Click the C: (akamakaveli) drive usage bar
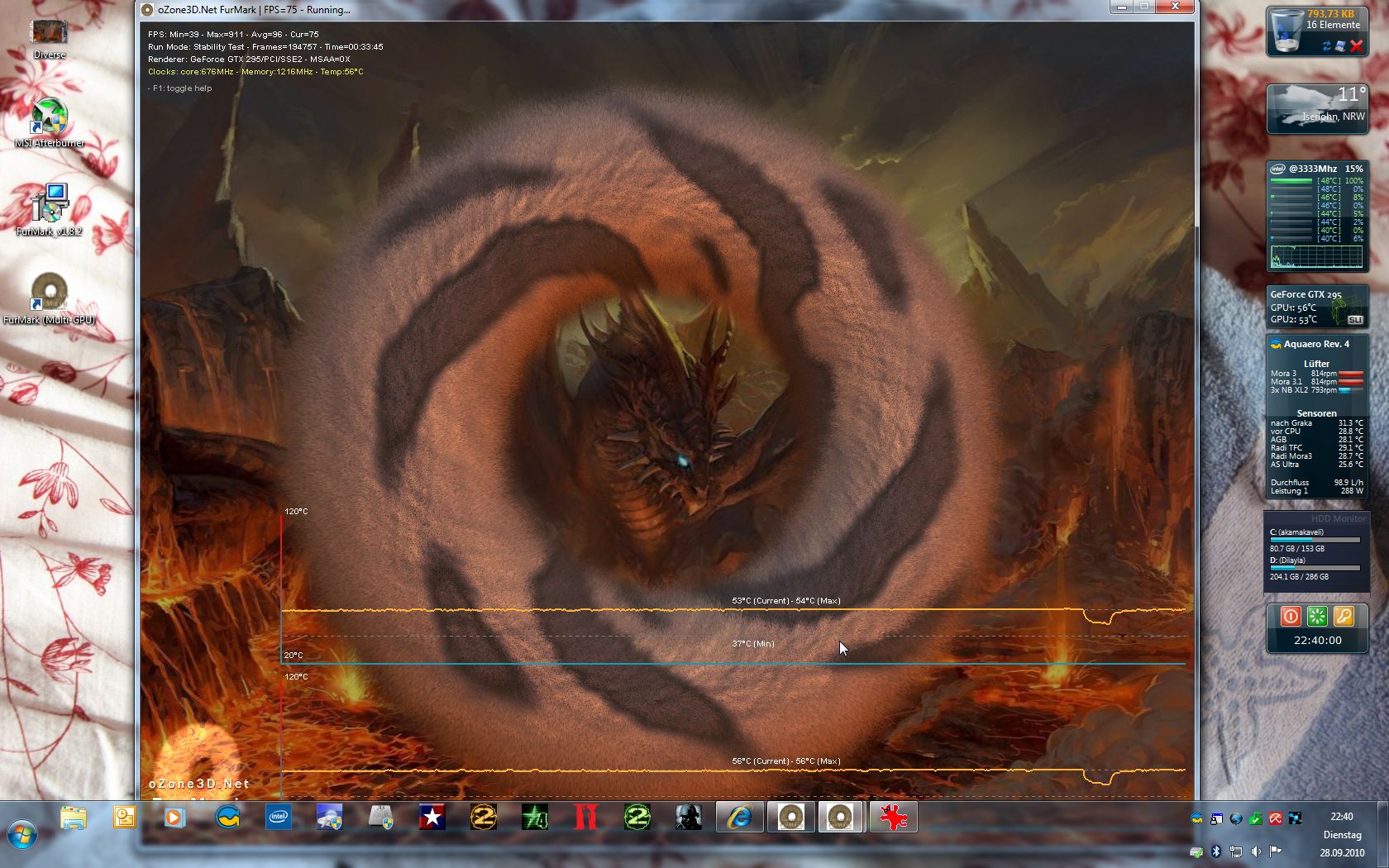The height and width of the screenshot is (868, 1389). point(1315,540)
